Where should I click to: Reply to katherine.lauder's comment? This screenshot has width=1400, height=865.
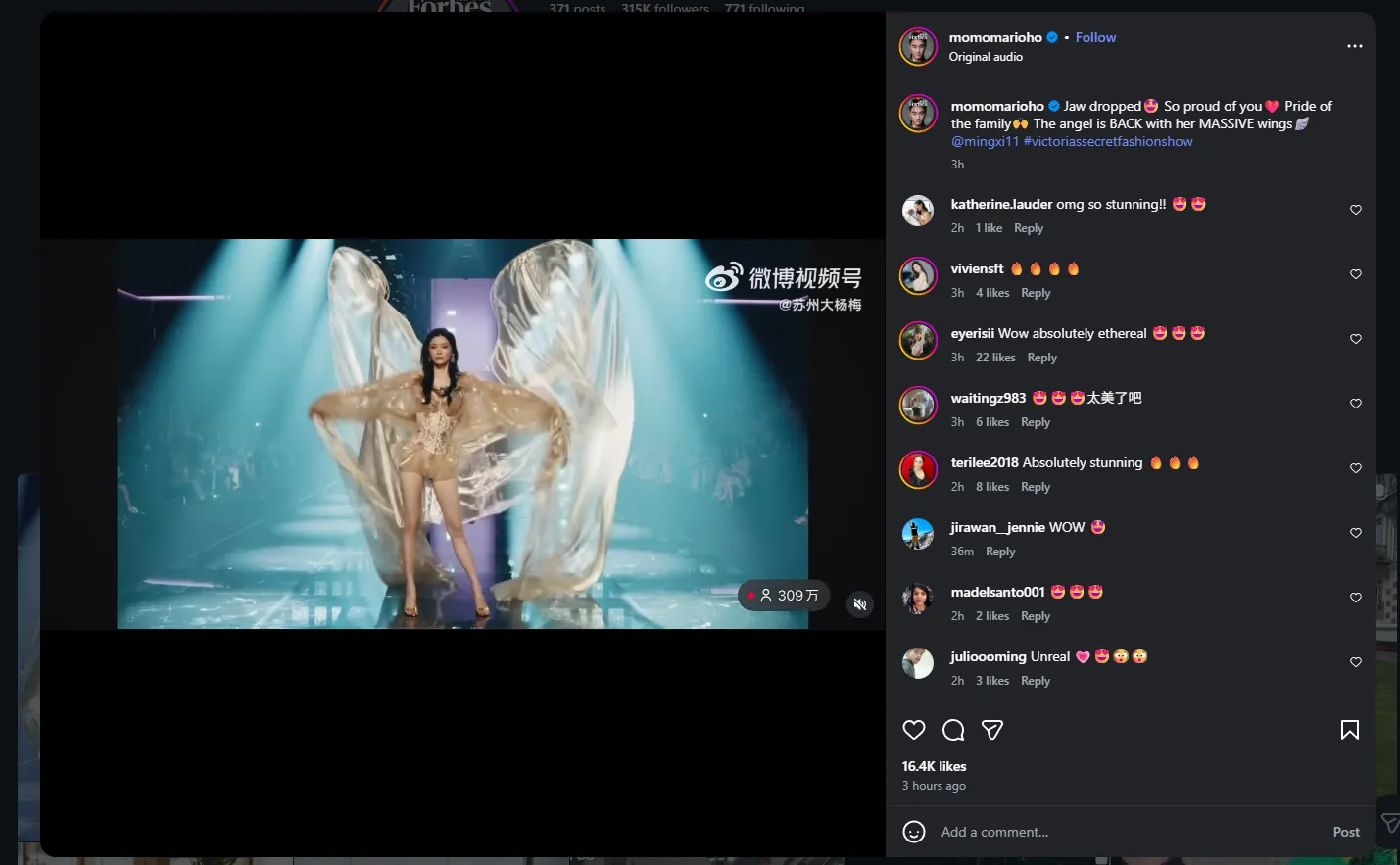pos(1029,228)
